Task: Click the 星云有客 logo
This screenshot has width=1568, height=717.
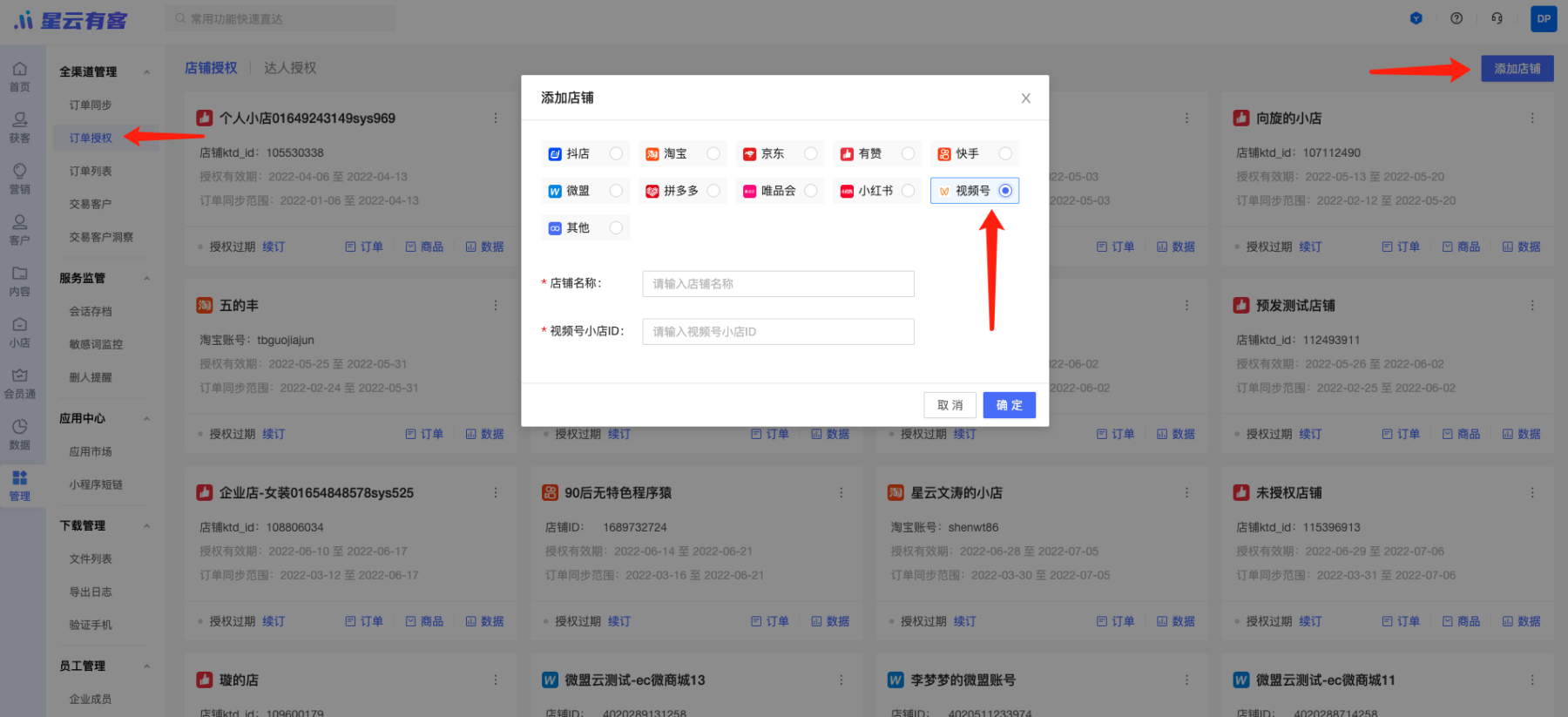Action: coord(70,19)
